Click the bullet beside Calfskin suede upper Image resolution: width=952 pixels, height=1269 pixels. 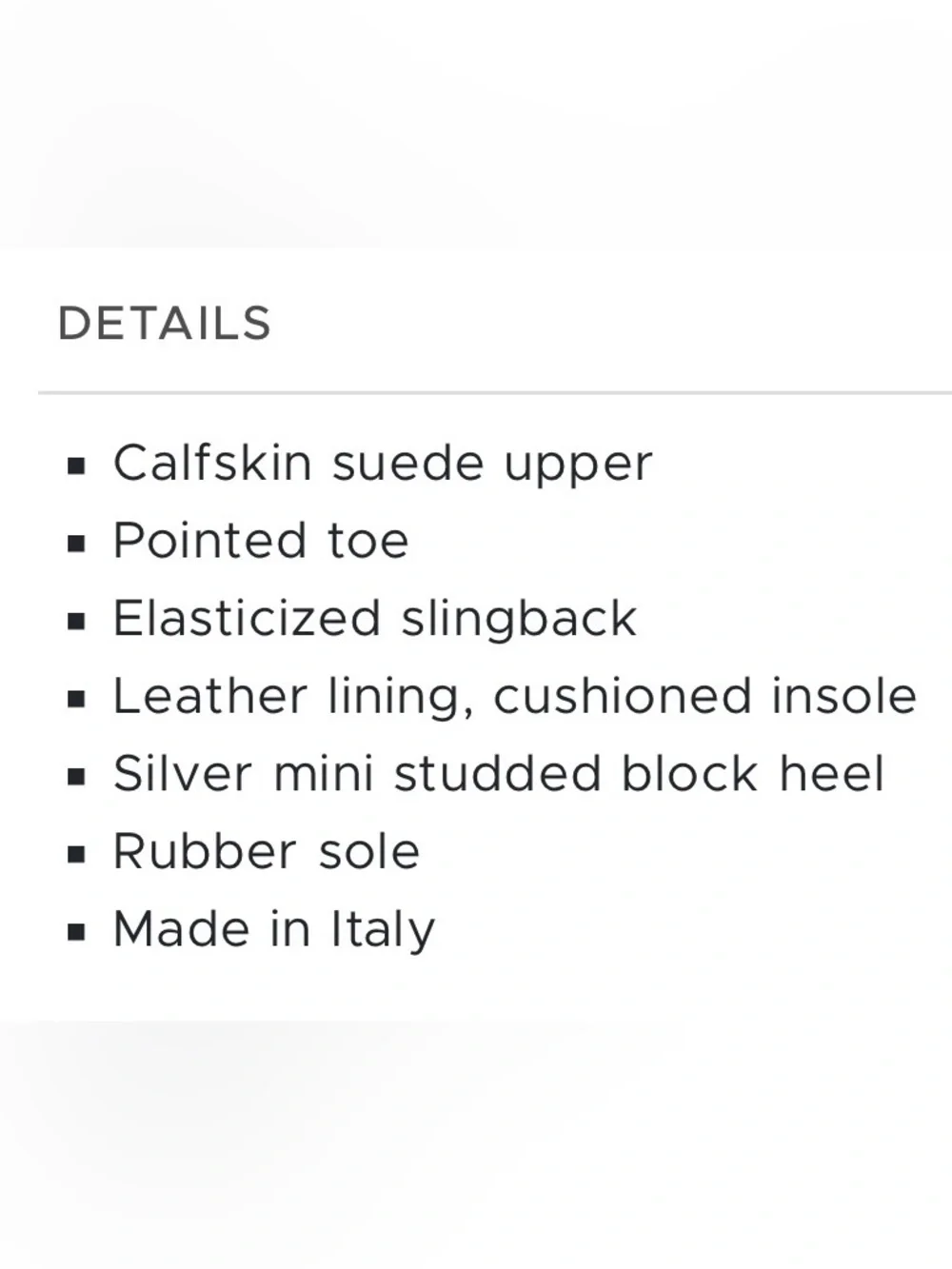77,466
